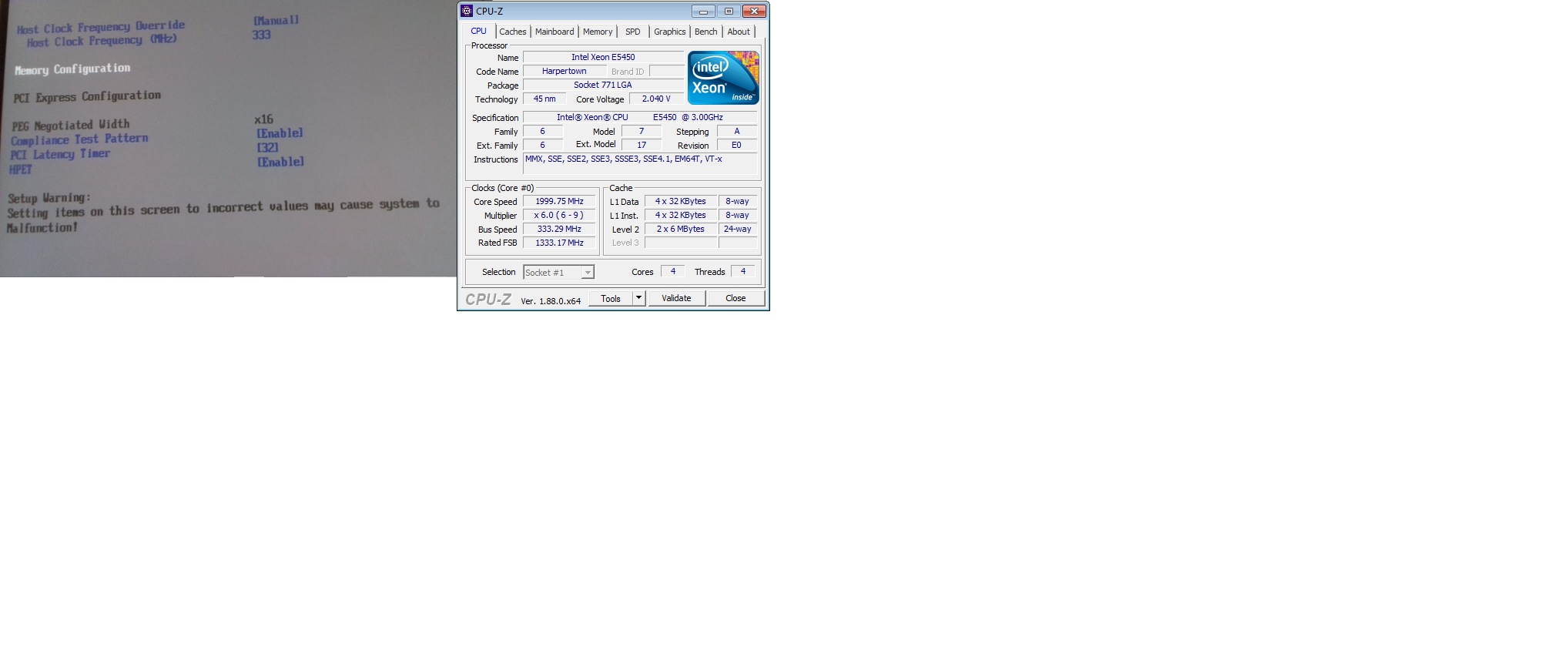Click the Stepping value A
This screenshot has height=667, width=1568.
[737, 131]
